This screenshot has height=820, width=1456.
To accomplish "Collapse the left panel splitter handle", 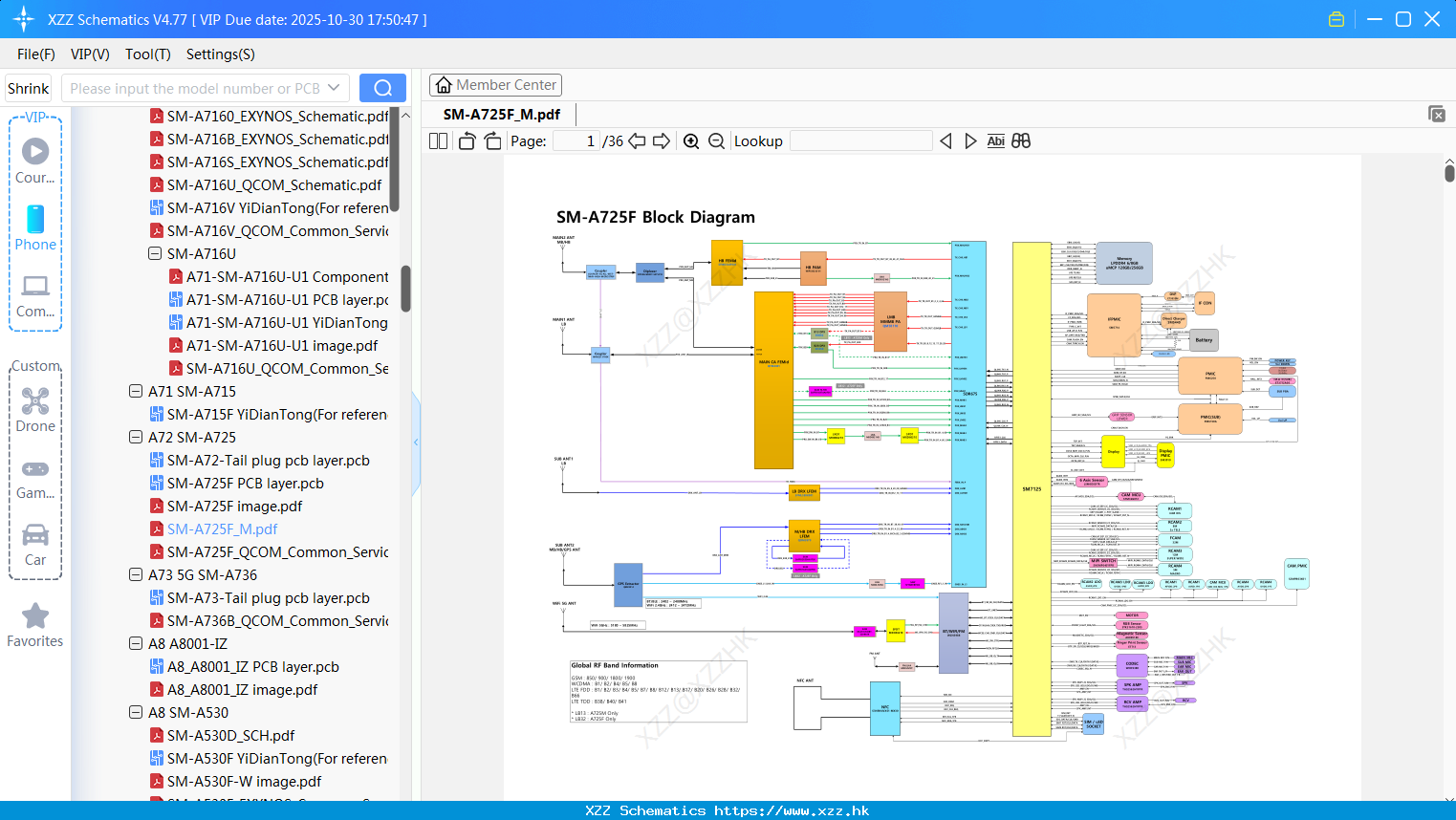I will (x=416, y=442).
